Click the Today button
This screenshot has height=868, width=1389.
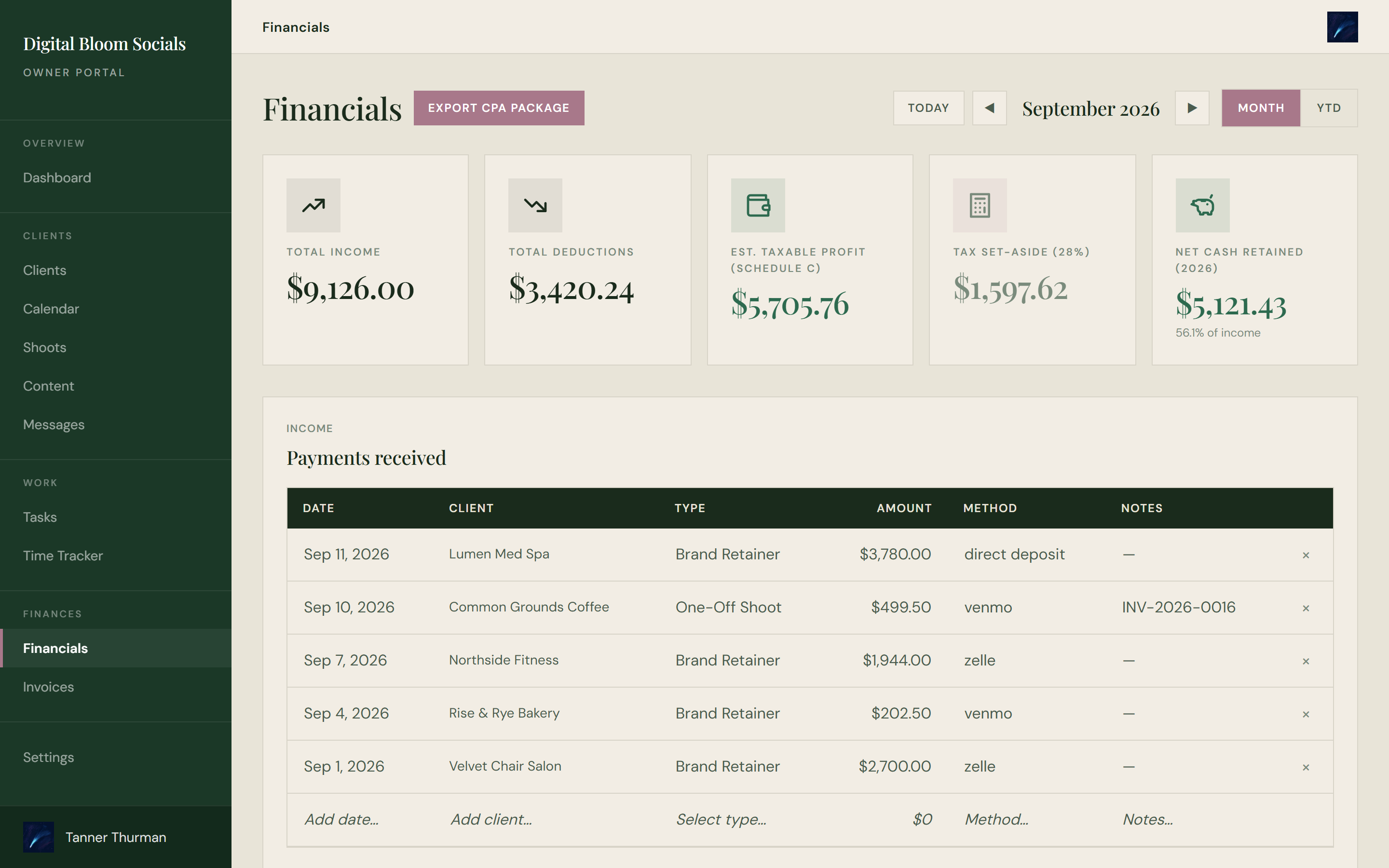point(928,108)
